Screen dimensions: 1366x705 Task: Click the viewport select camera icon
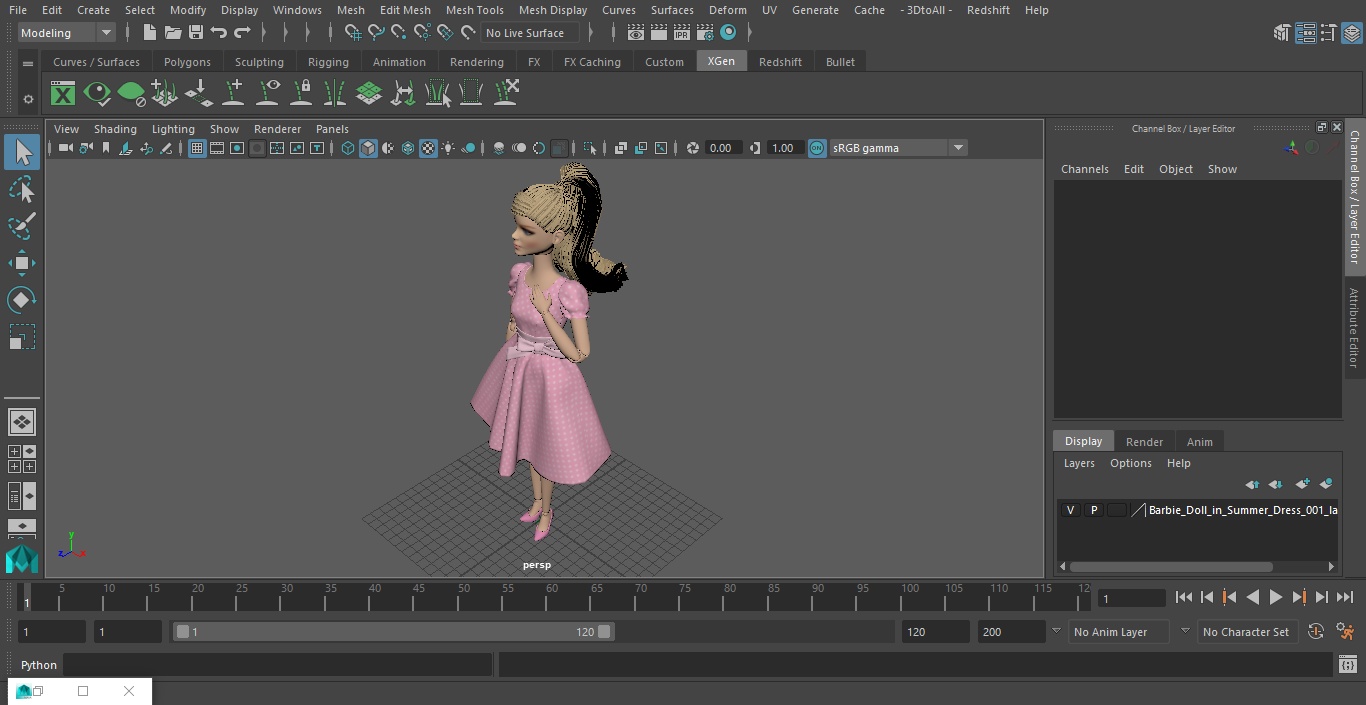pos(65,148)
